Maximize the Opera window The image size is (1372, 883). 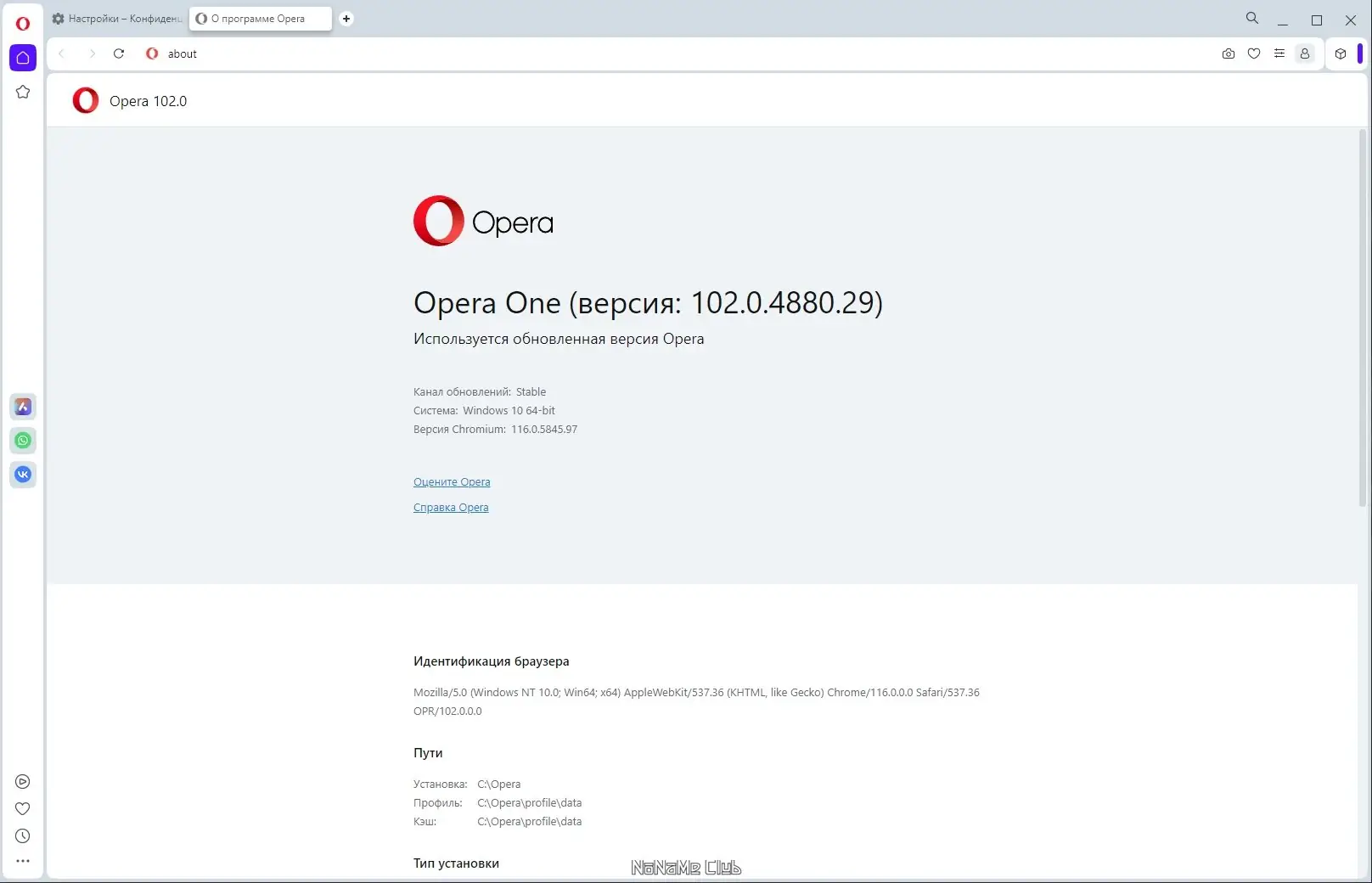(1317, 20)
